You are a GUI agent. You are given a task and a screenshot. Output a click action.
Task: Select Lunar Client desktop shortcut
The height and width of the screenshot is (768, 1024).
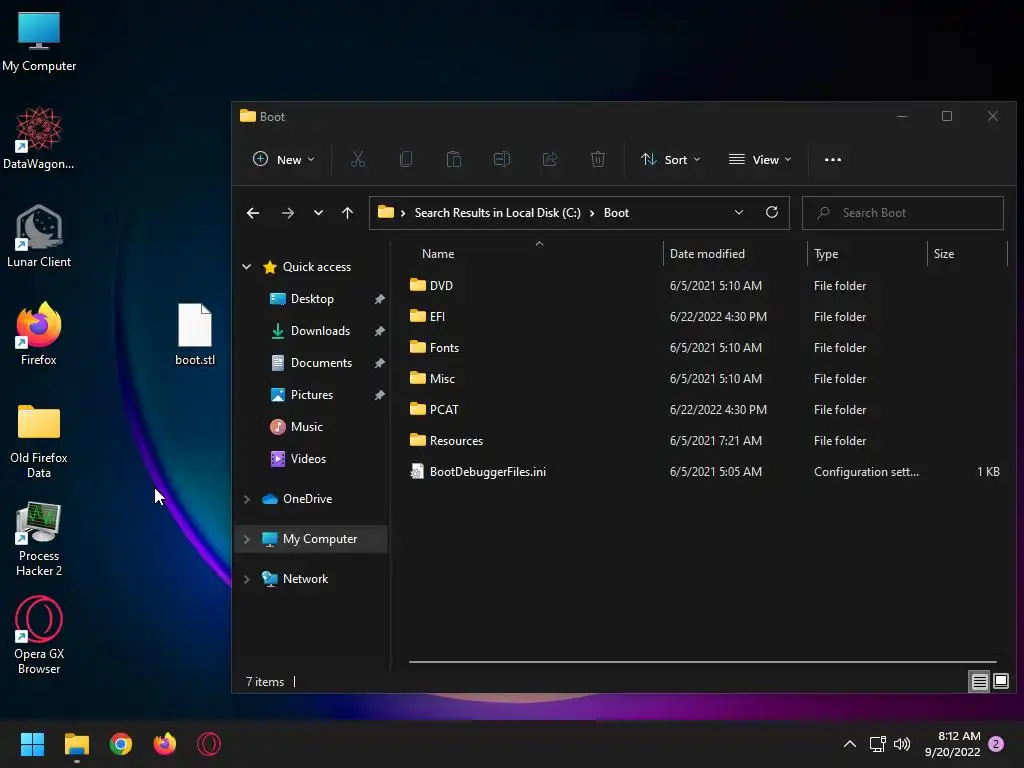coord(39,236)
